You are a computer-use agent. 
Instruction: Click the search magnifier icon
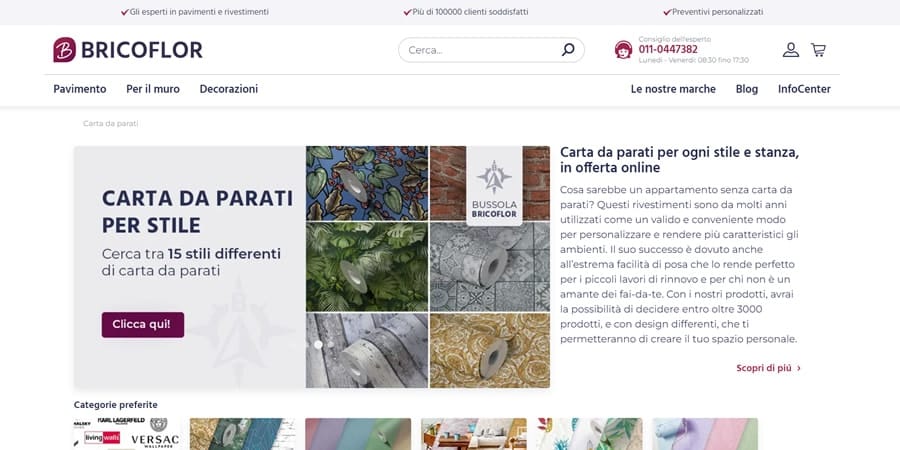tap(568, 50)
